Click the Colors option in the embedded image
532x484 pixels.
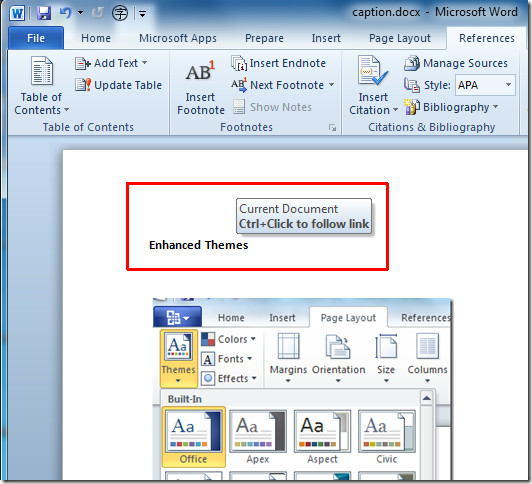tap(228, 339)
